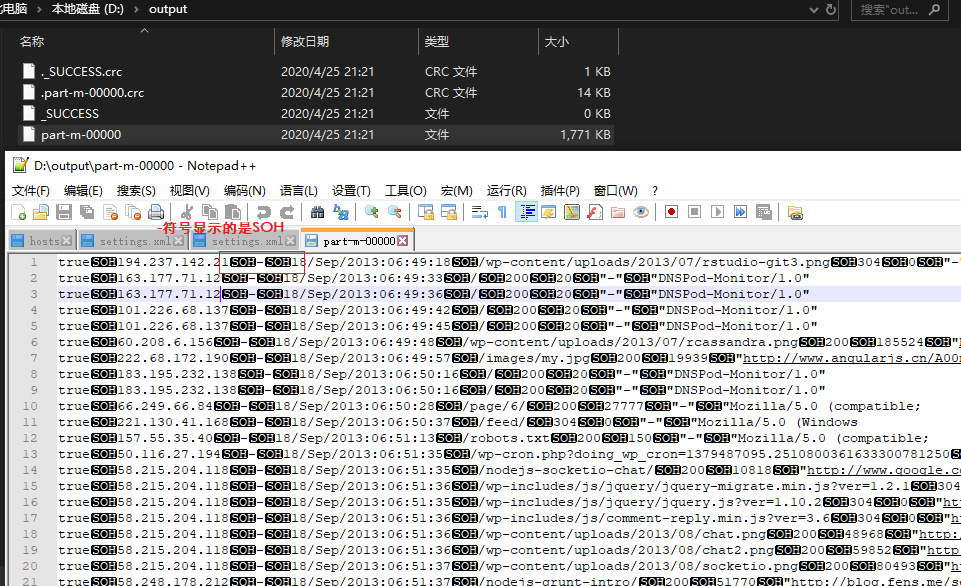Click the Open file toolbar icon

point(41,213)
